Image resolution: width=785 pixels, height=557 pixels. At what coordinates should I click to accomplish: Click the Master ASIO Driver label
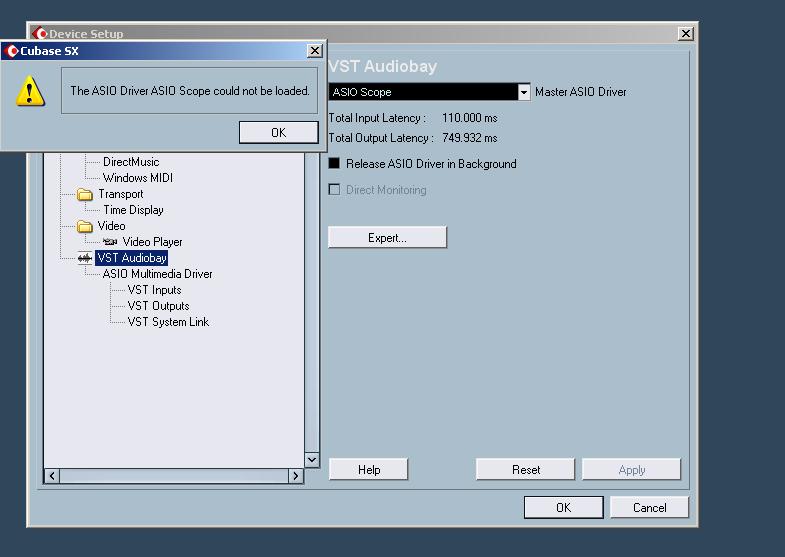pos(581,92)
